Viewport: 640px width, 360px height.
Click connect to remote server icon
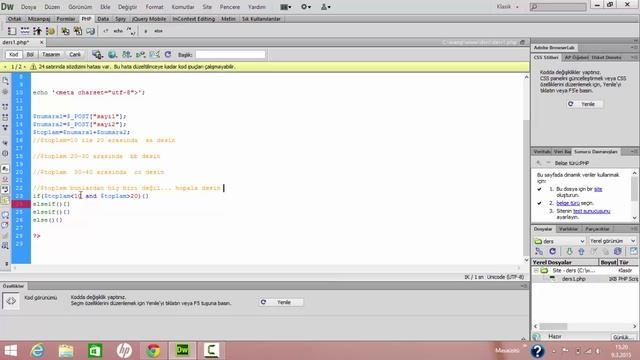tap(539, 251)
